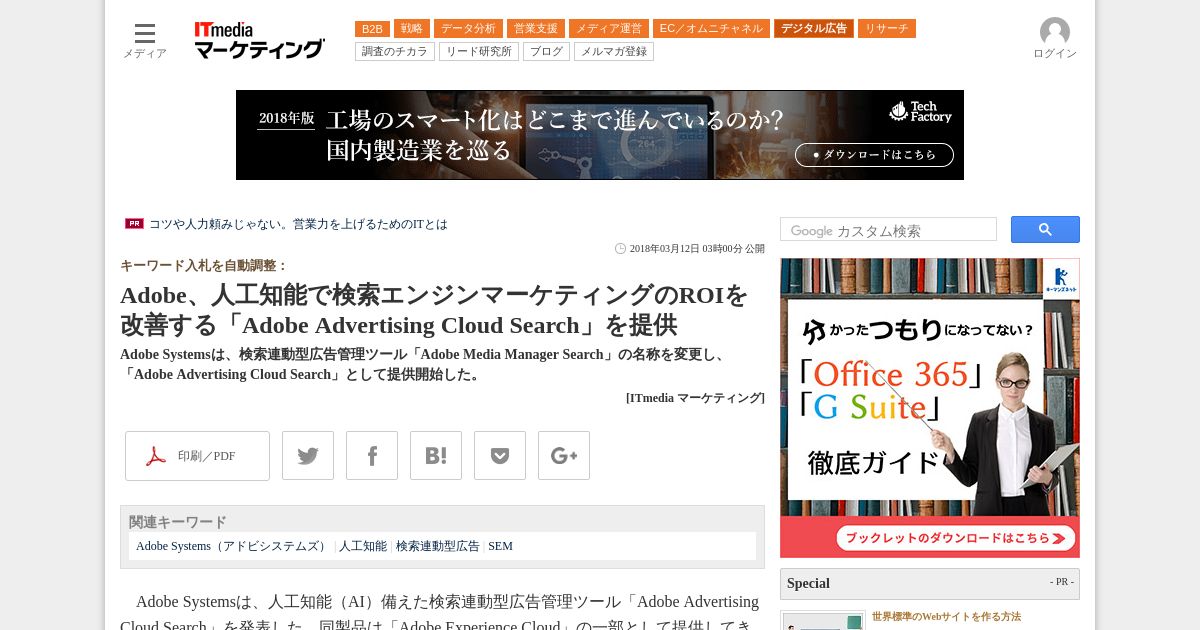Open the 調査のチカラ link
Viewport: 1200px width, 630px height.
[x=395, y=51]
